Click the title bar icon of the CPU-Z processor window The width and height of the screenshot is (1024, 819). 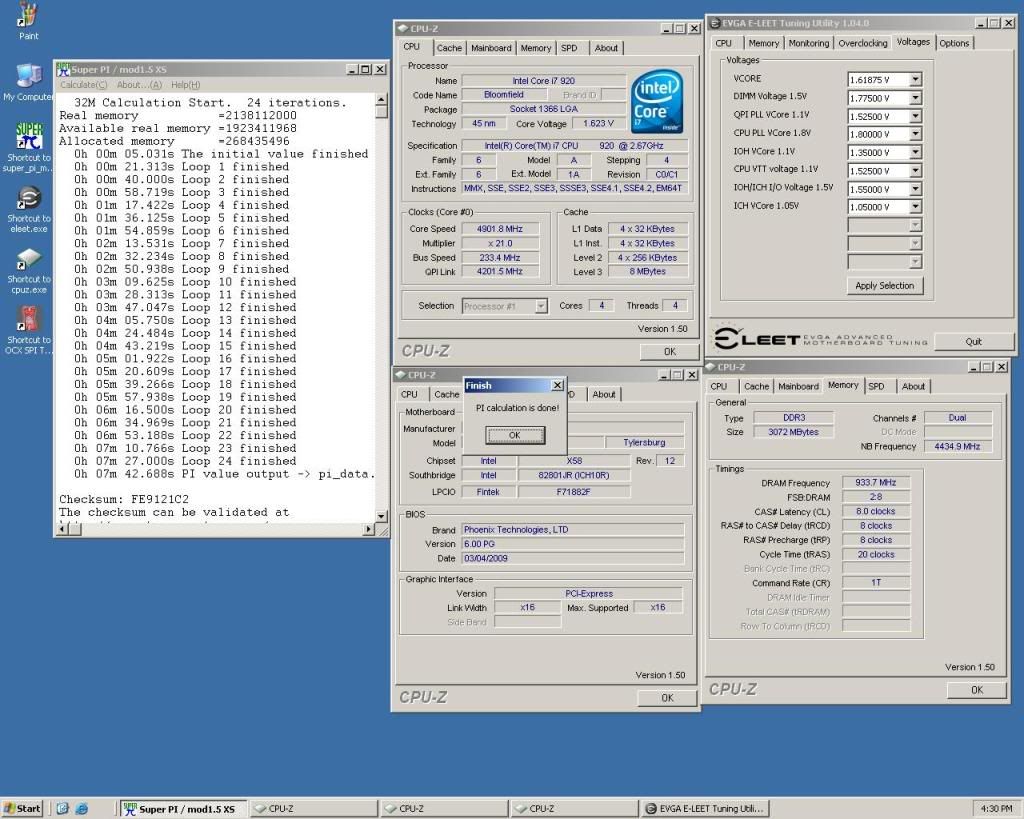pyautogui.click(x=403, y=29)
